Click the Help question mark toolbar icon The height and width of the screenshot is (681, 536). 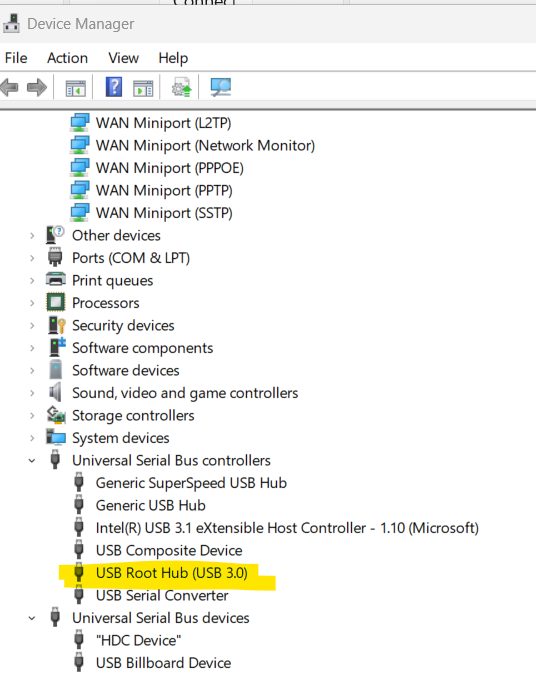[114, 87]
